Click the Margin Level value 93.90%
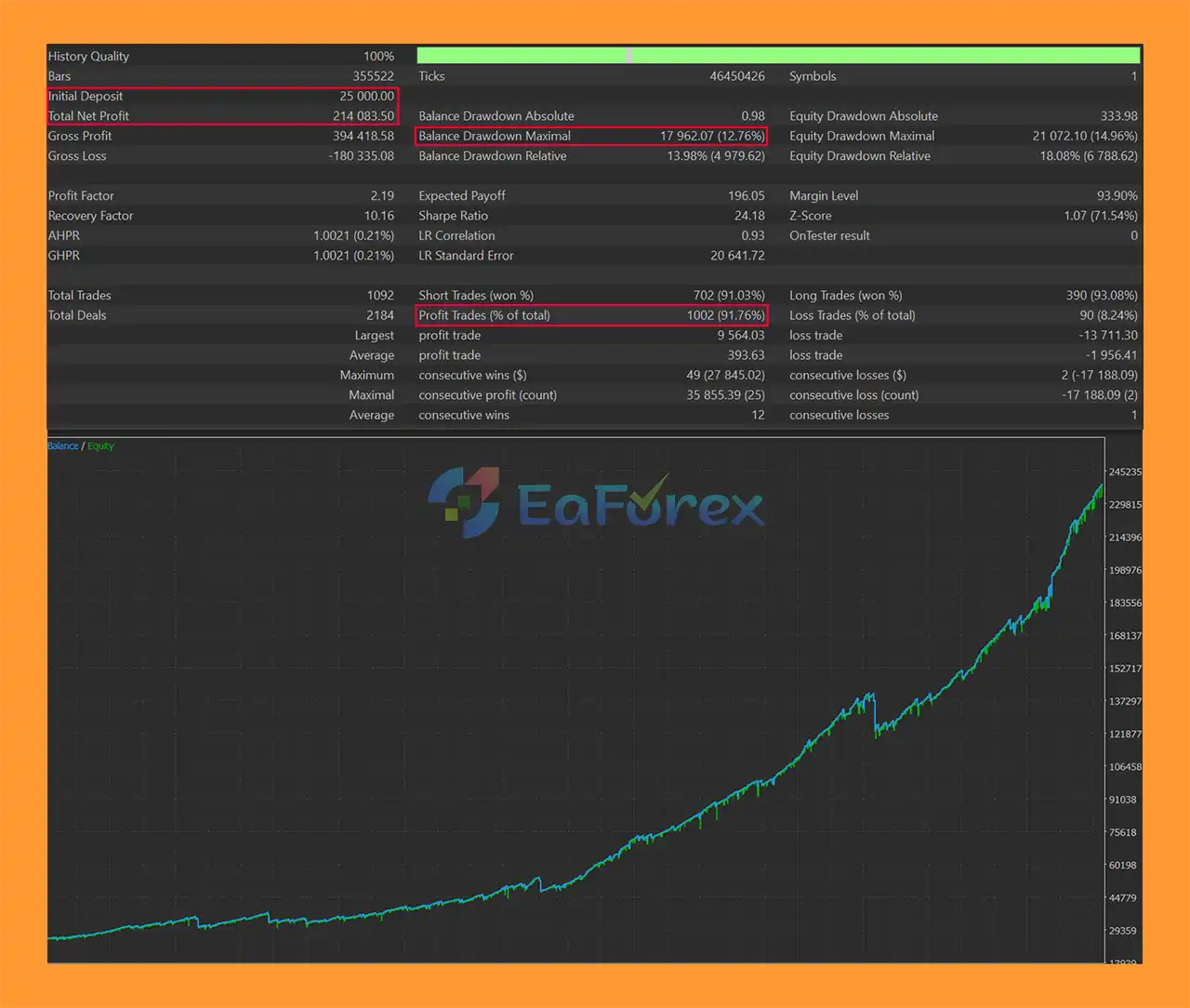This screenshot has width=1190, height=1008. coord(1117,196)
